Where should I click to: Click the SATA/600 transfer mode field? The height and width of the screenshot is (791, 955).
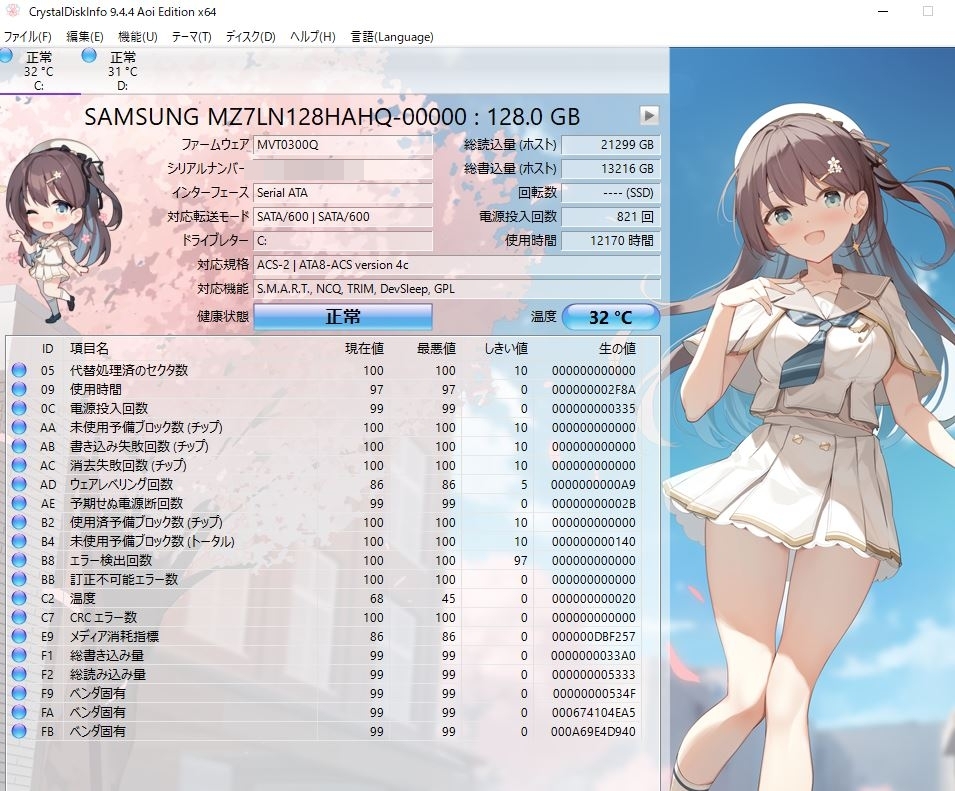[343, 217]
